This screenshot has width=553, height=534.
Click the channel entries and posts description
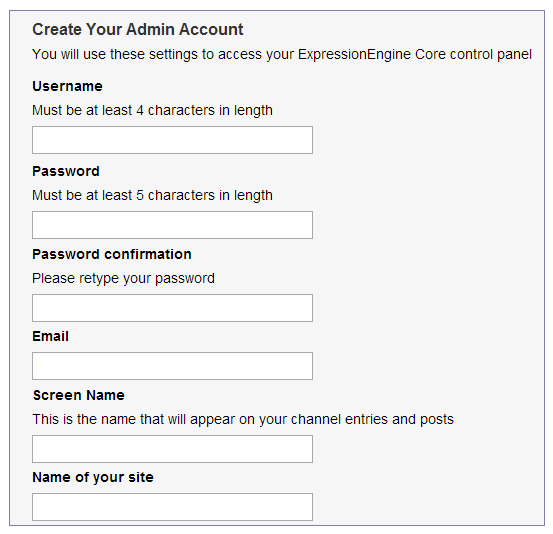tap(243, 419)
